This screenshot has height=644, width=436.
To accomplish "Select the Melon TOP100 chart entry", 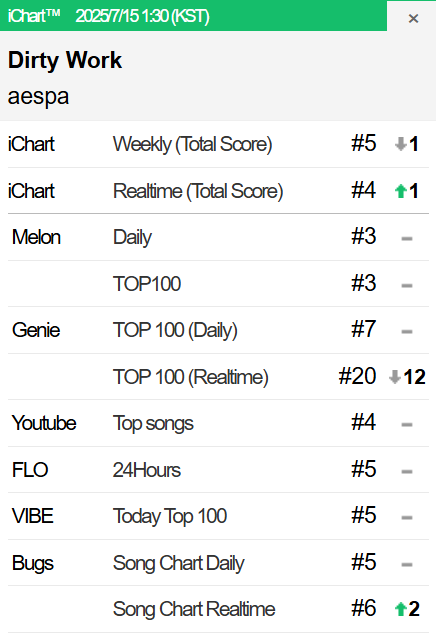I will click(218, 284).
